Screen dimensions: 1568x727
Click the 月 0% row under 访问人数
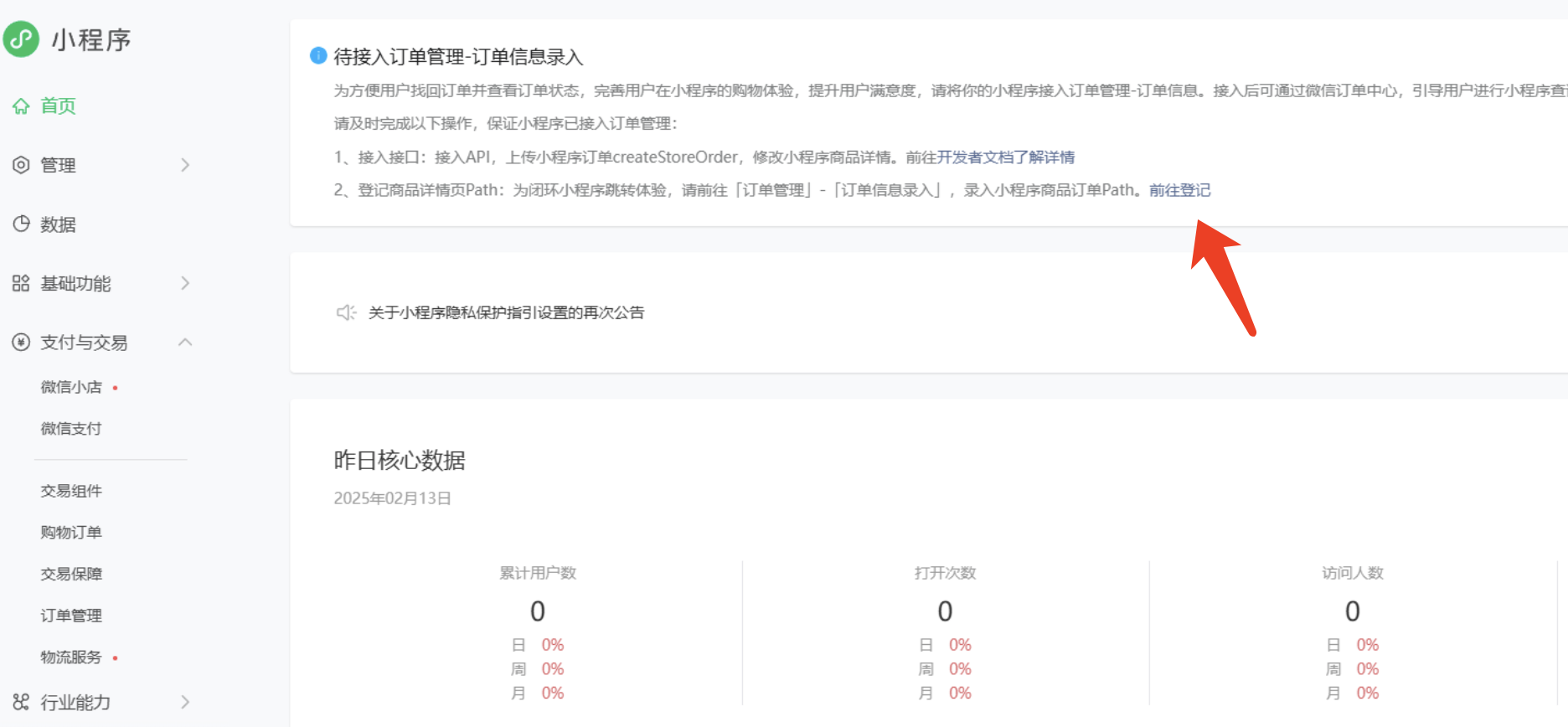pos(1353,693)
